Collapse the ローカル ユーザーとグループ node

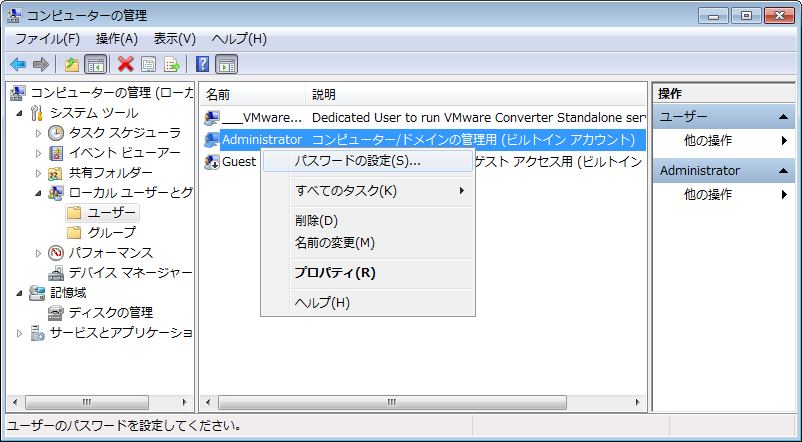(x=38, y=193)
